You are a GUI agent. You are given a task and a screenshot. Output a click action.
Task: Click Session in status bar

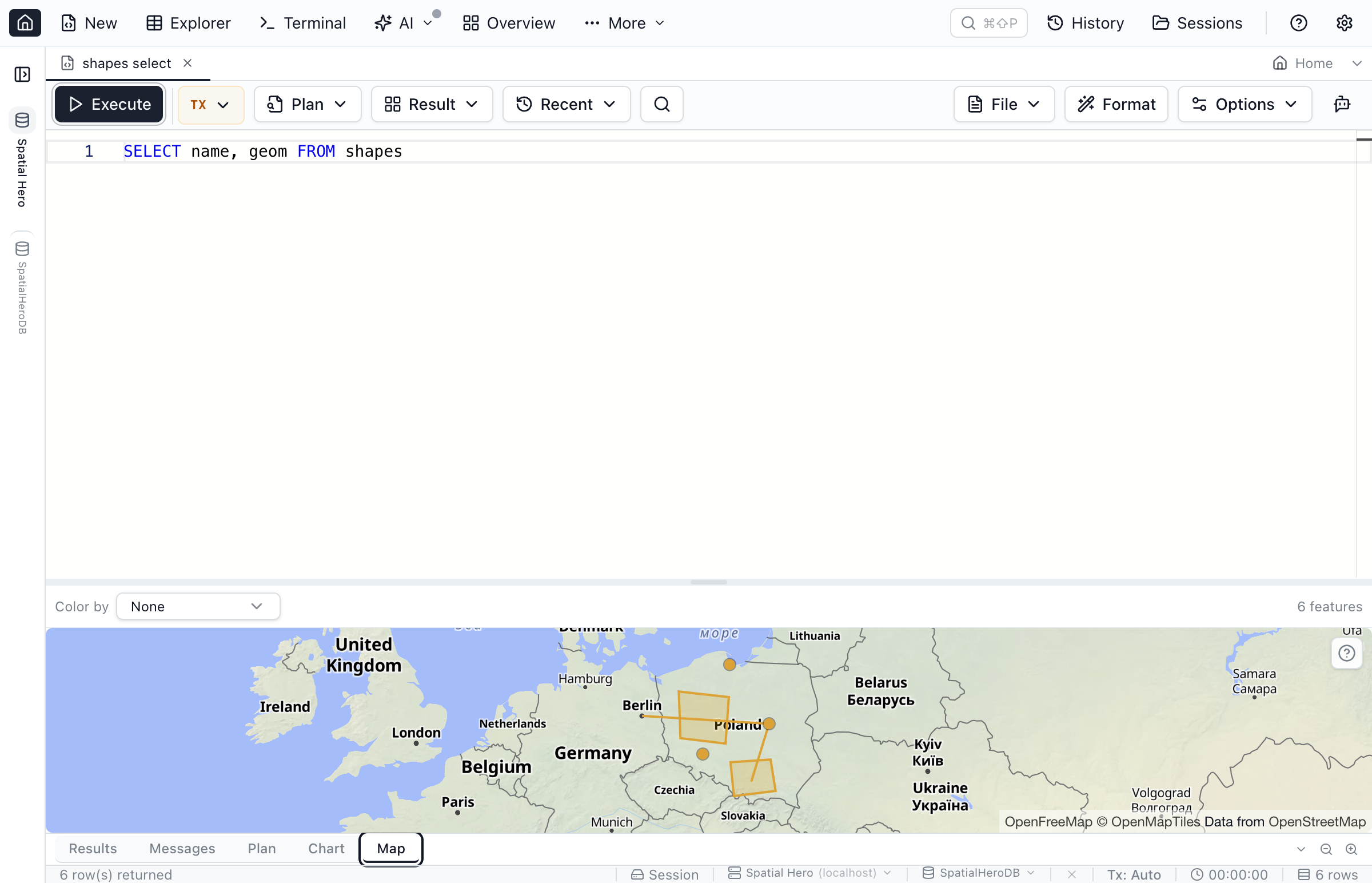pyautogui.click(x=665, y=874)
